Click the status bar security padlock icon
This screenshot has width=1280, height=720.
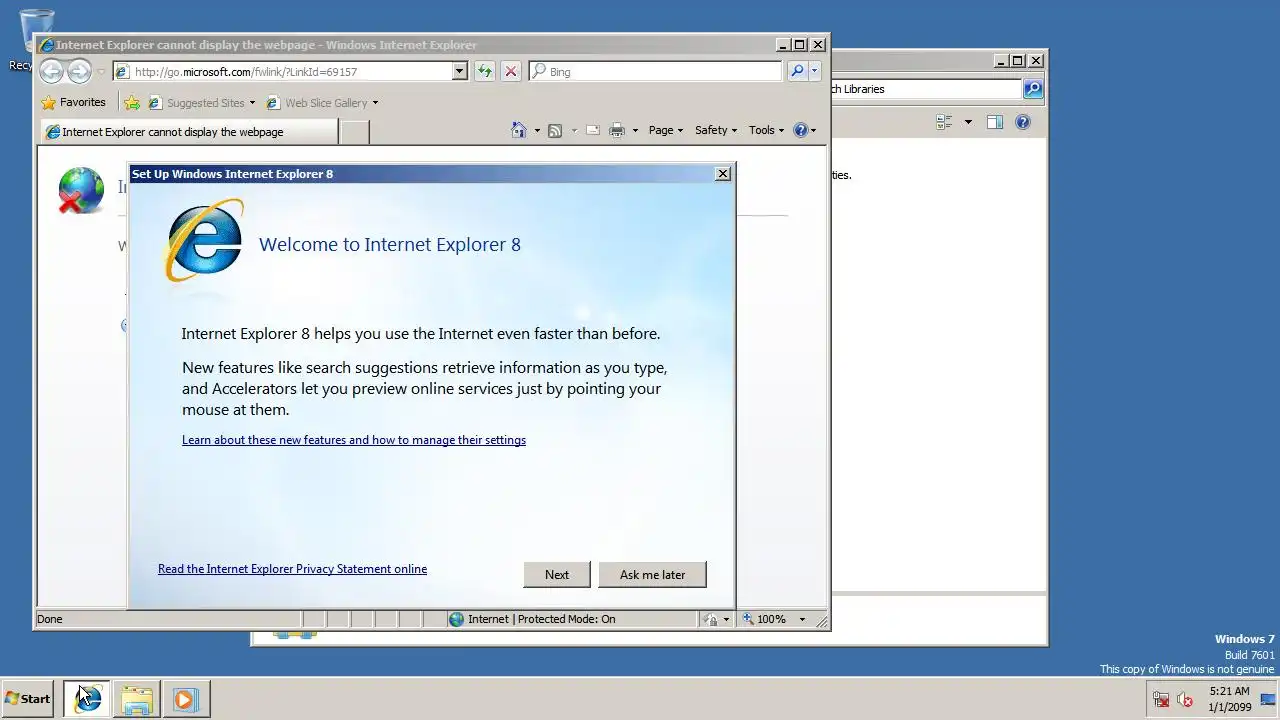(710, 619)
